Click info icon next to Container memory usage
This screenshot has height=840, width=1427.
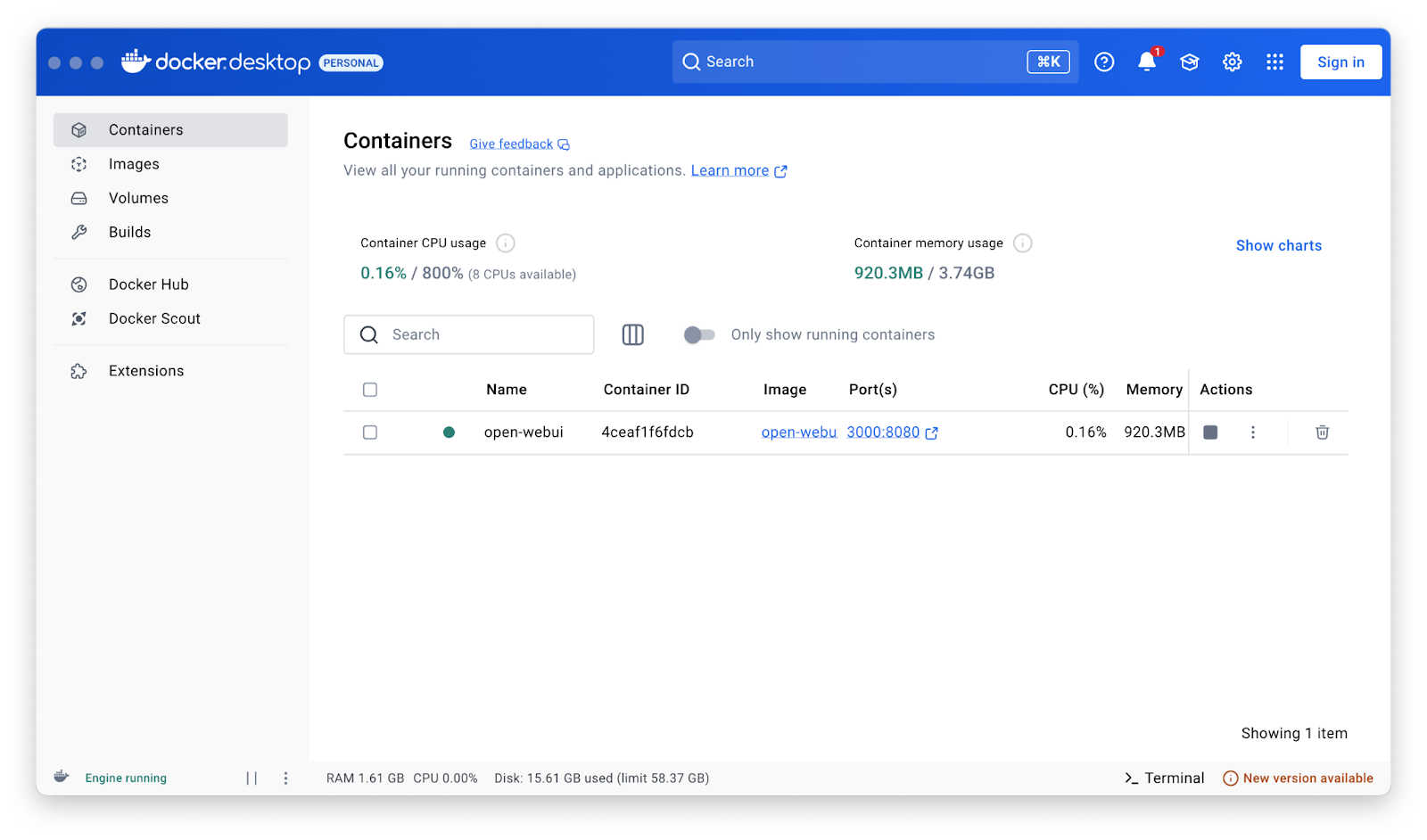[1023, 243]
